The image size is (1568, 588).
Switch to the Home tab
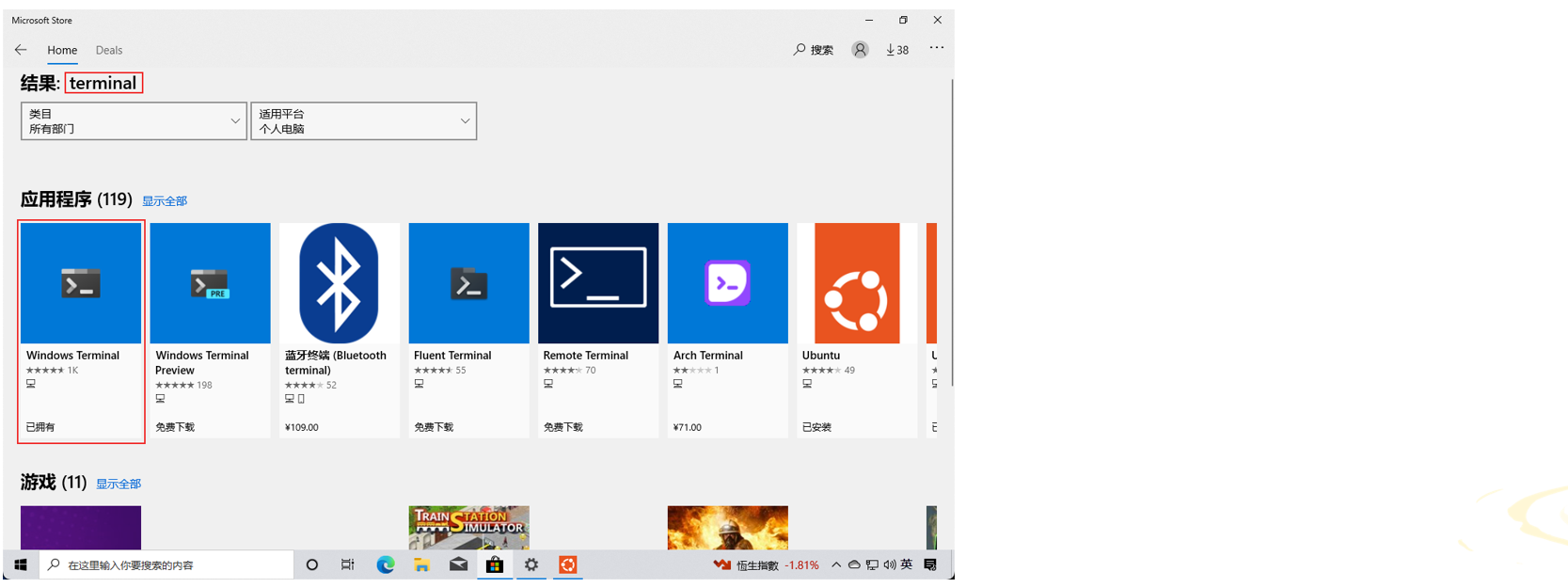[x=62, y=51]
